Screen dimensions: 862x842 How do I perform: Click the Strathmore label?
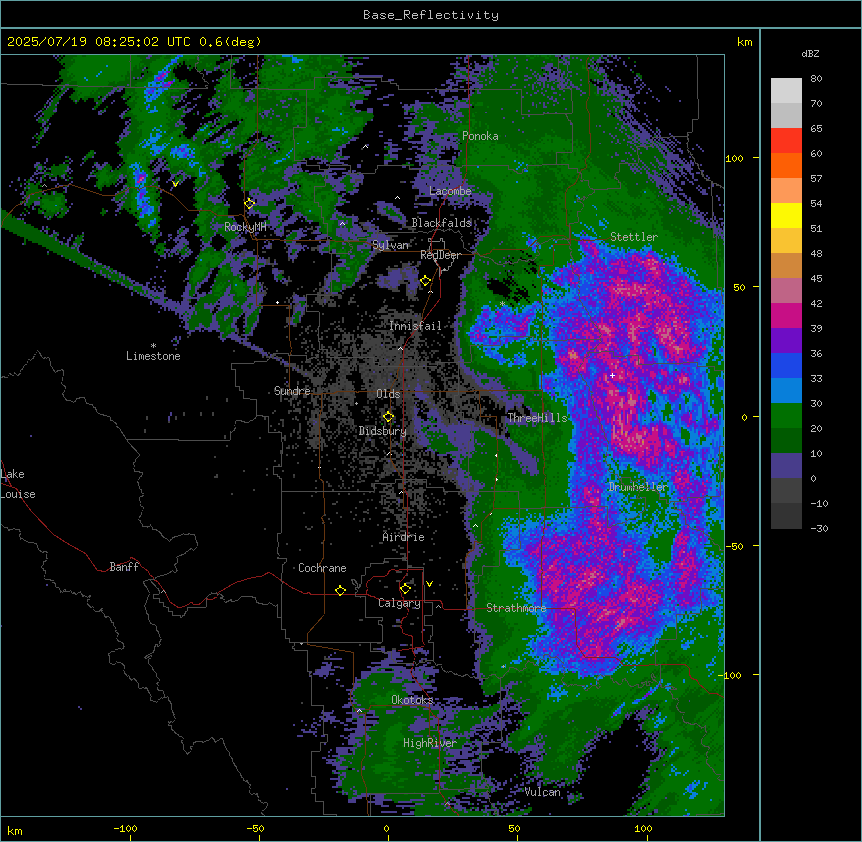(516, 608)
